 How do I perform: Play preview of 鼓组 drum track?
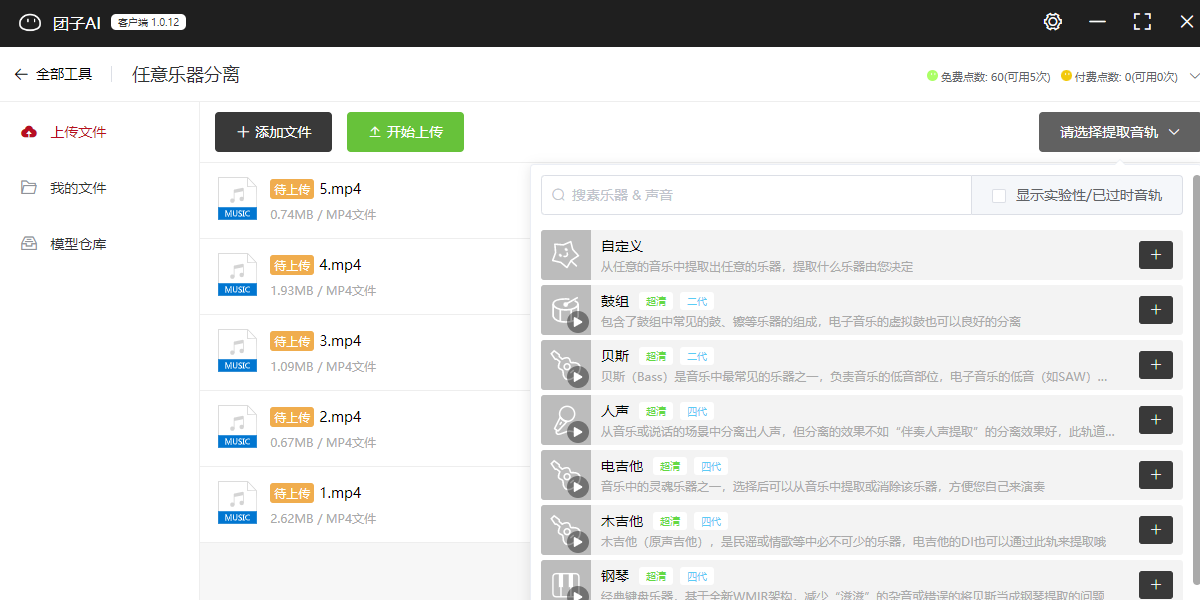577,322
